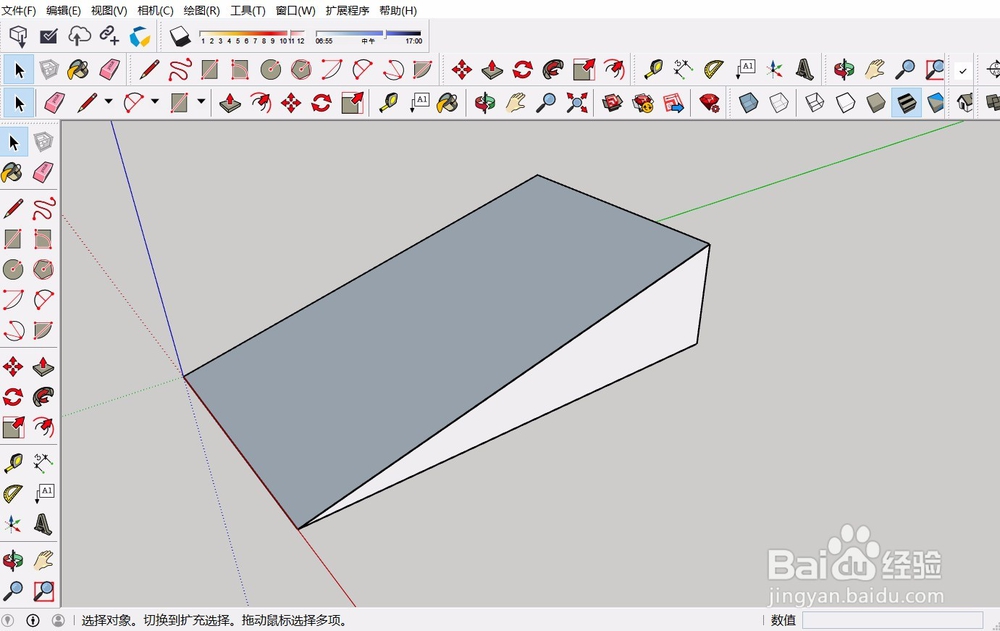Click the 数值 label in status bar
The height and width of the screenshot is (631, 1000).
[x=783, y=620]
